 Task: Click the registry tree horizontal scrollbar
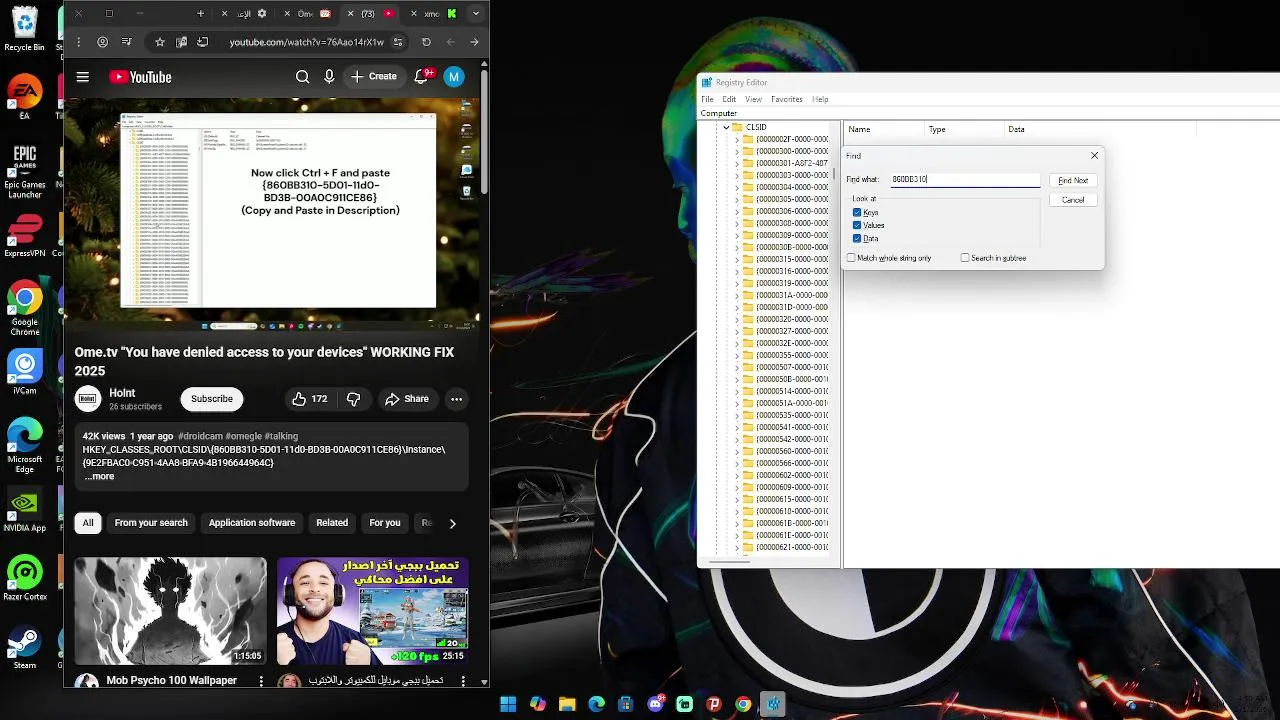click(x=730, y=562)
